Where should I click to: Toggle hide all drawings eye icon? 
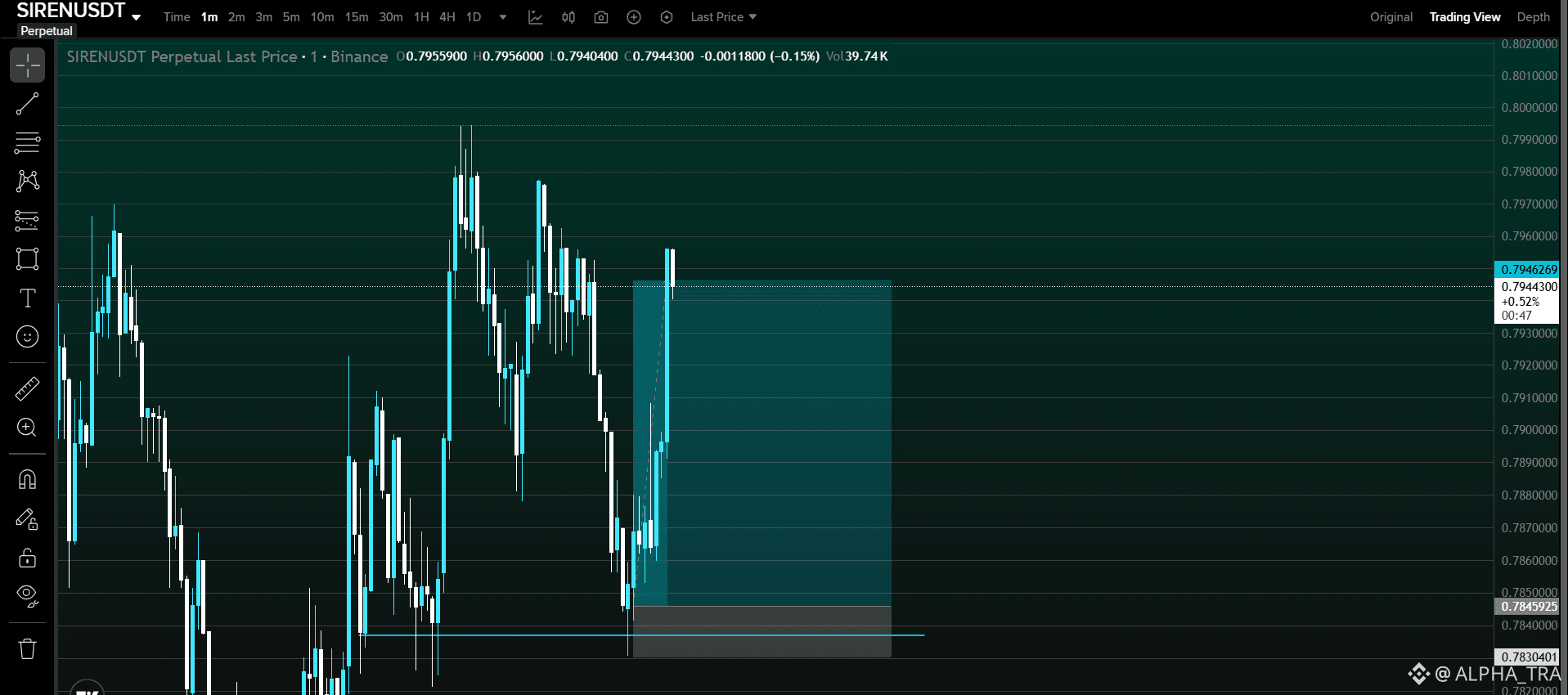click(27, 597)
